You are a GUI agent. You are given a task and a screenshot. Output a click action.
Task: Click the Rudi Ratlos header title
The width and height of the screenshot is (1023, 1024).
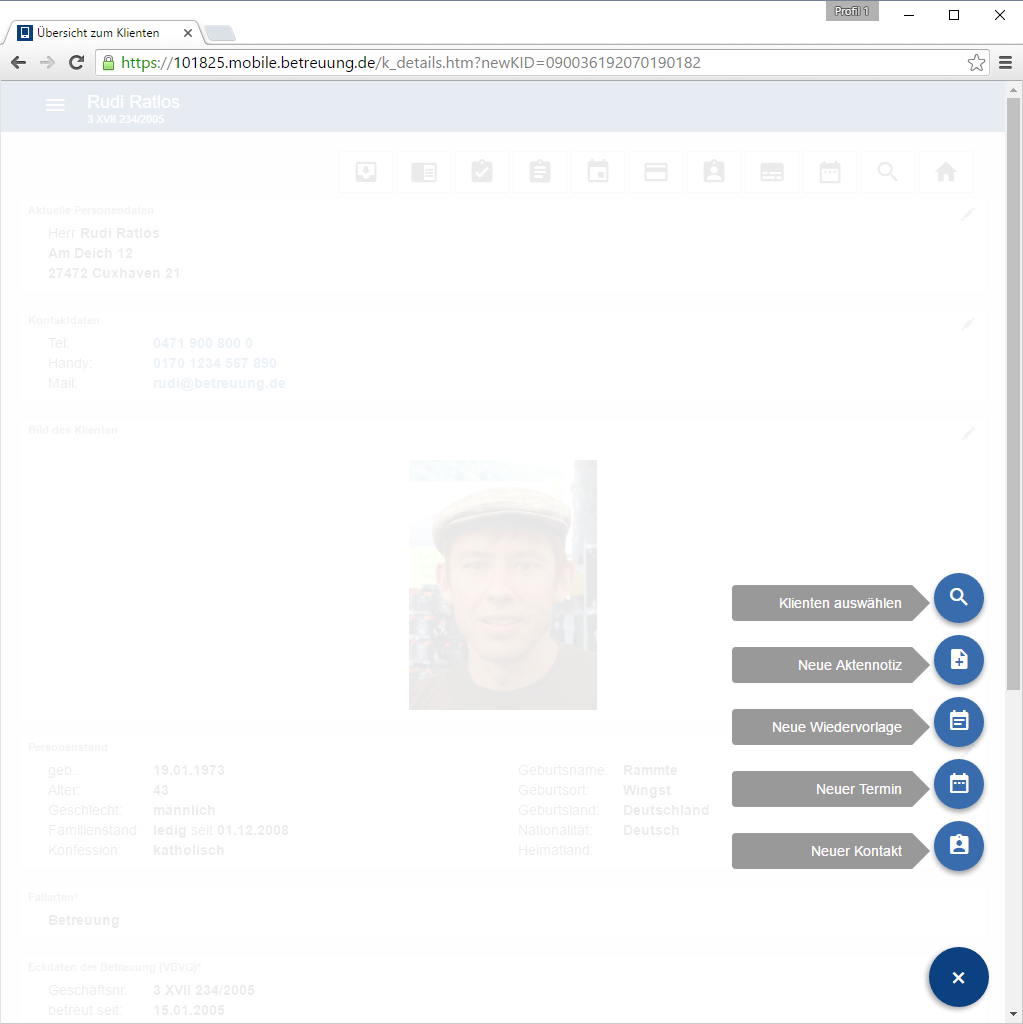coord(133,102)
